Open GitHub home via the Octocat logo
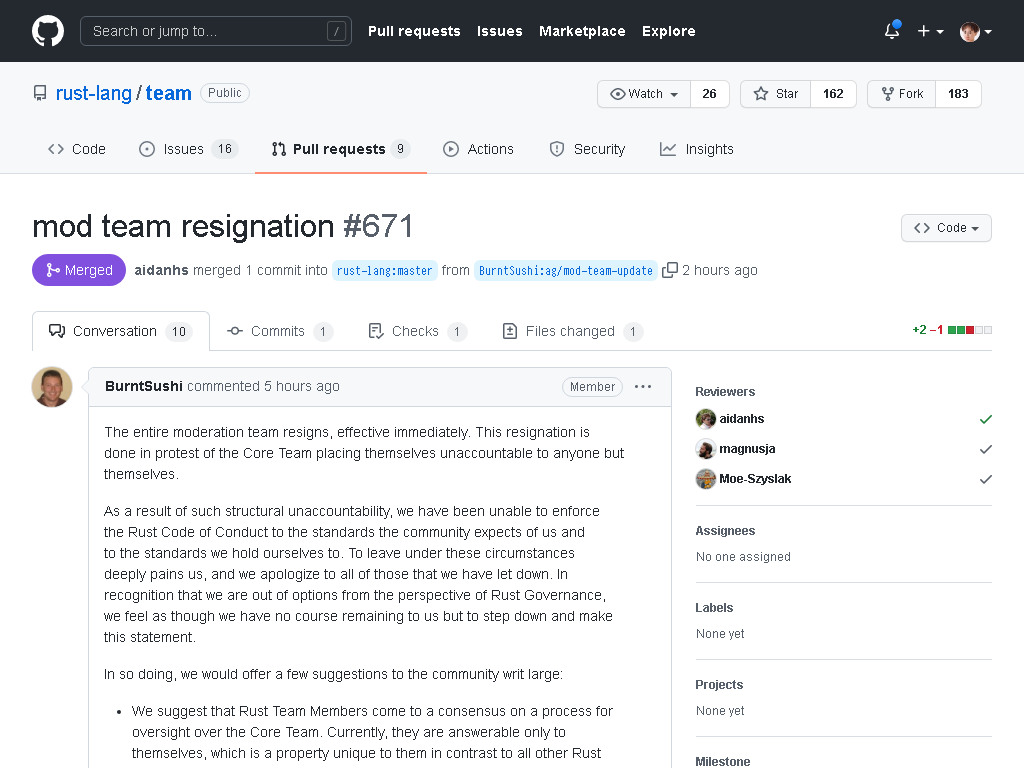This screenshot has height=768, width=1024. pos(48,31)
